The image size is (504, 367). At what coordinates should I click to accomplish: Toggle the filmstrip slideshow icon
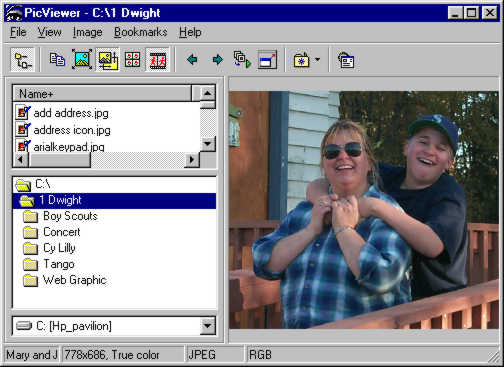158,60
